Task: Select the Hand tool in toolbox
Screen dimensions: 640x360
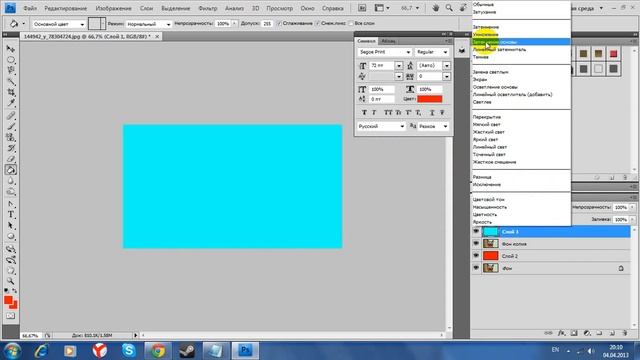Action: point(11,271)
